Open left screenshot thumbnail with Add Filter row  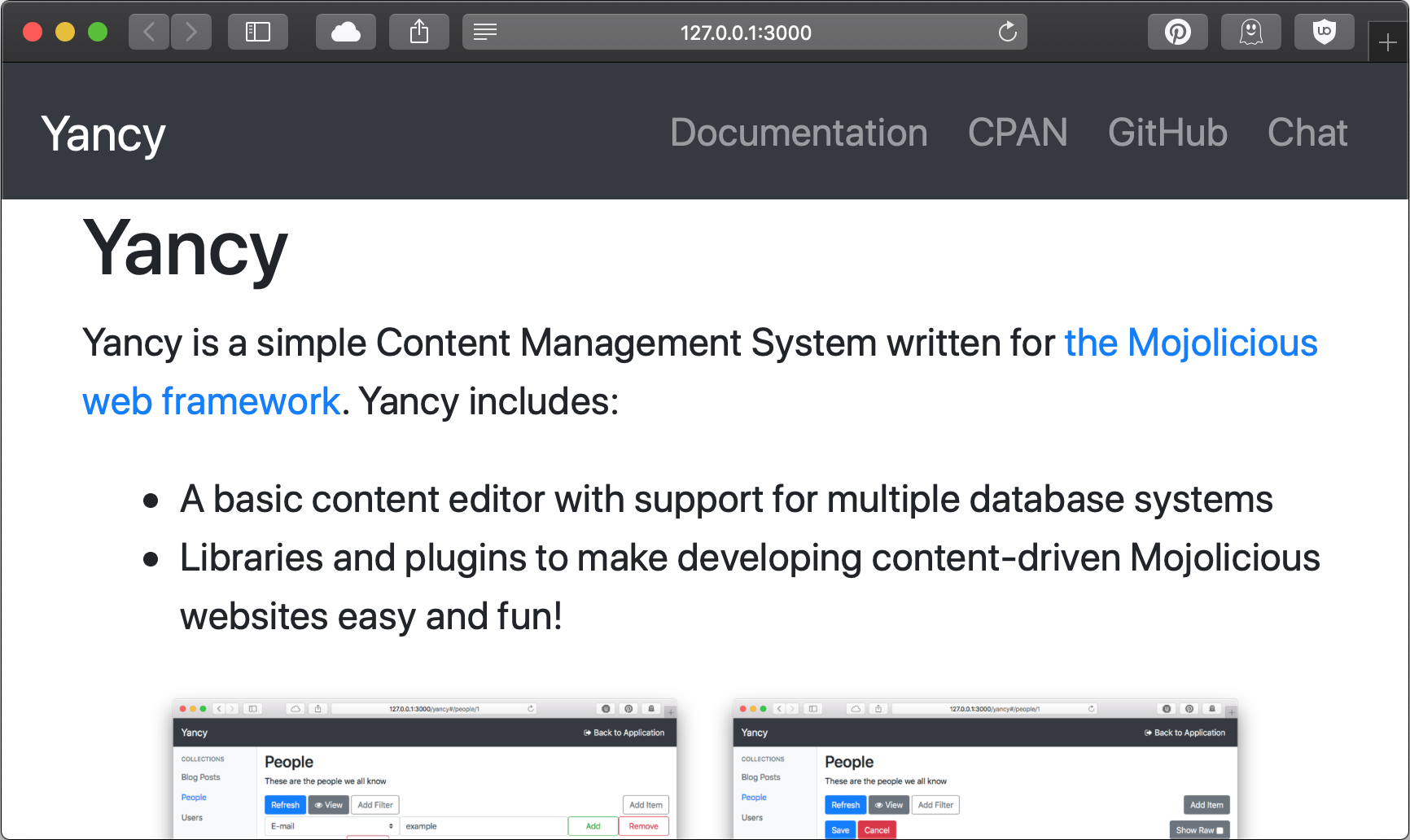coord(425,768)
